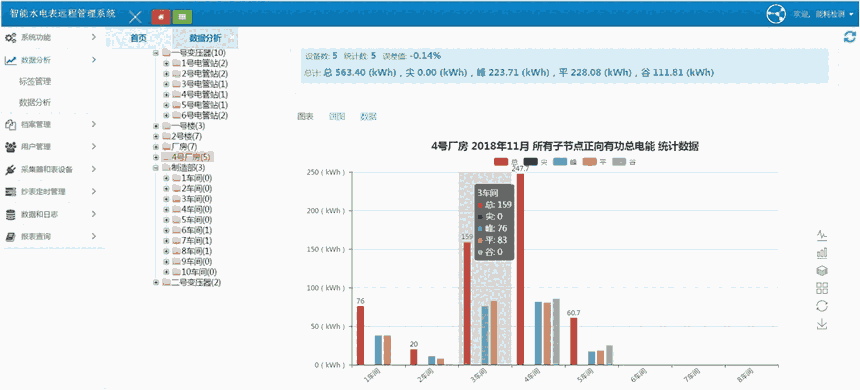Image resolution: width=860 pixels, height=390 pixels.
Task: Toggle the 峰 legend series
Action: (565, 162)
